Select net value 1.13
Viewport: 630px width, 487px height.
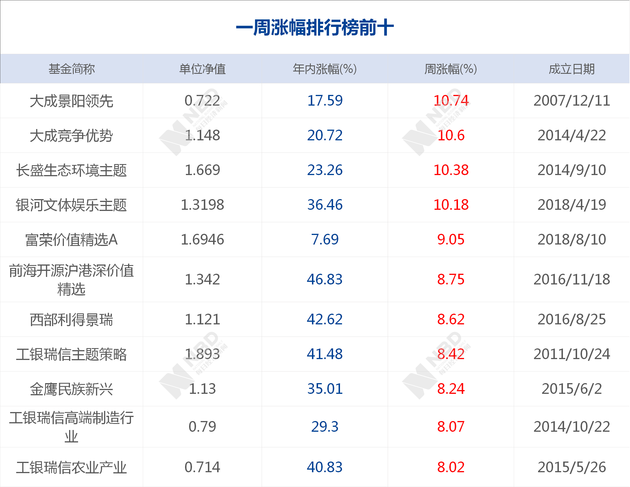tap(202, 389)
